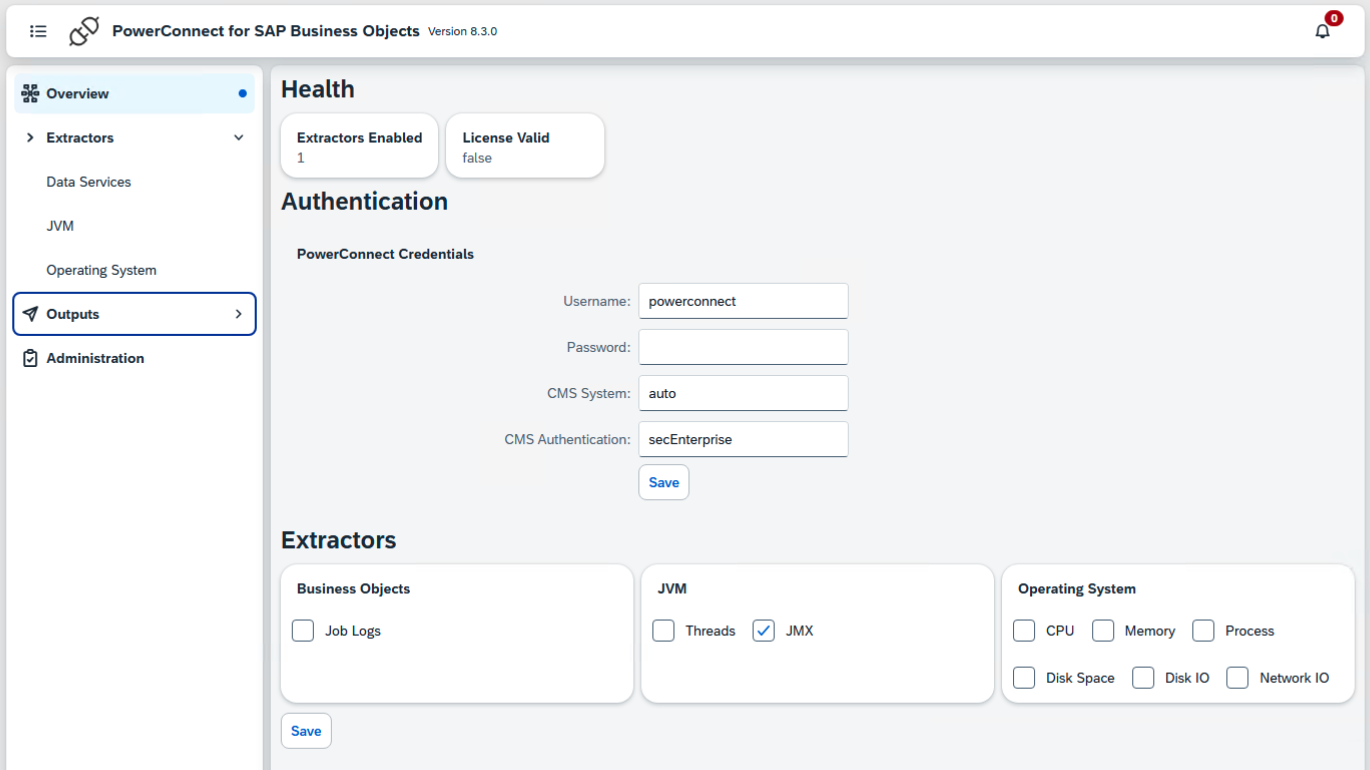Enable the Job Logs extractor checkbox

click(x=303, y=631)
